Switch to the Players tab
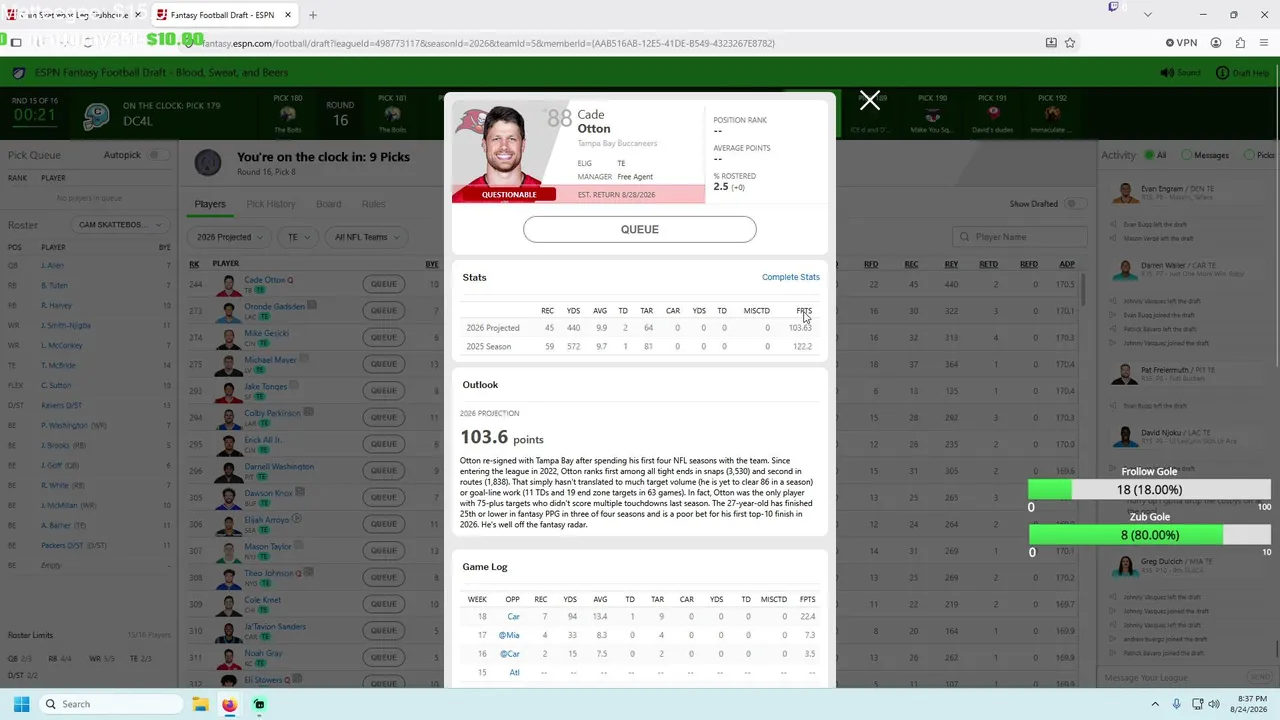1280x720 pixels. (210, 204)
